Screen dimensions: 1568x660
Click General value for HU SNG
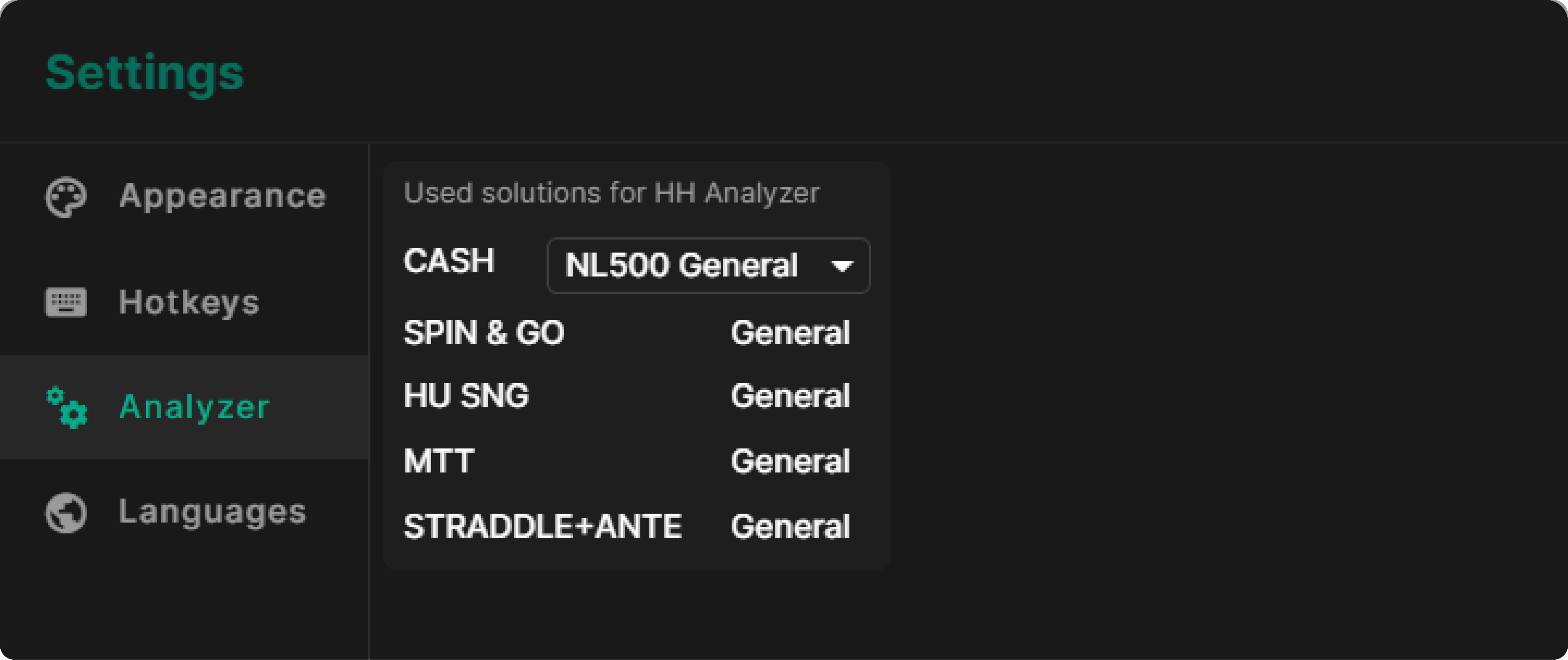[x=790, y=396]
